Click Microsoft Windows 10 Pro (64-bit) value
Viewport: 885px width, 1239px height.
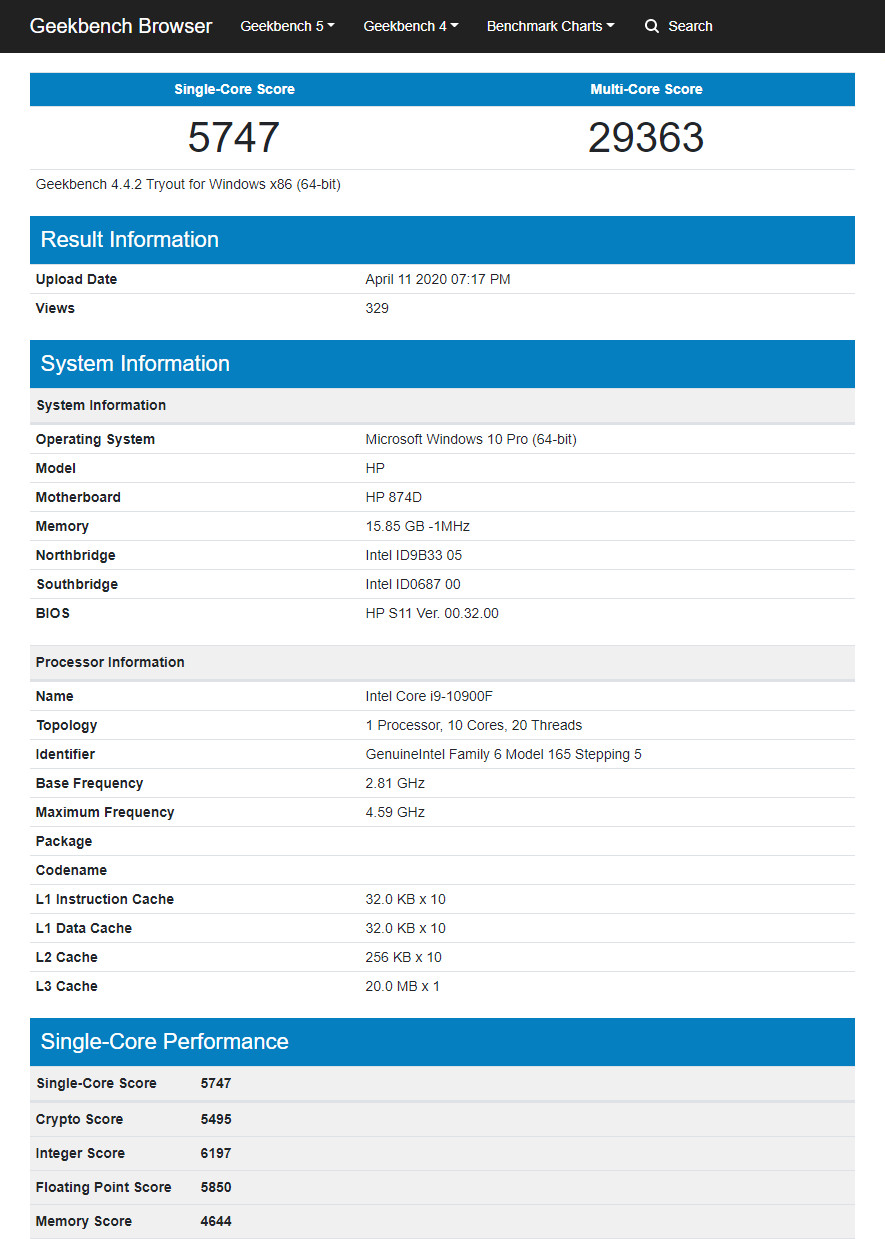471,439
